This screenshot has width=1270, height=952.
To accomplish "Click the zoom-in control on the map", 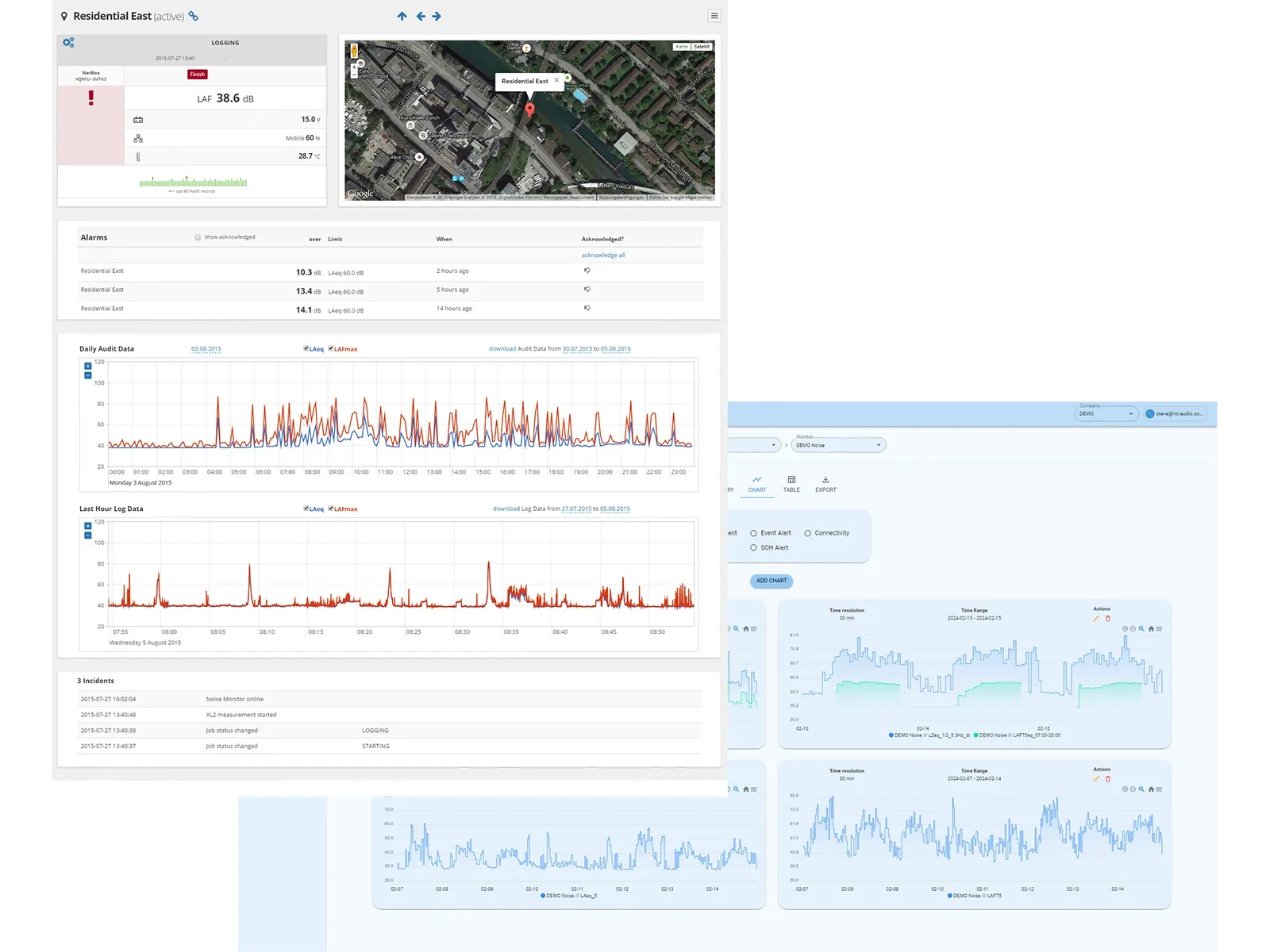I will pos(354,67).
